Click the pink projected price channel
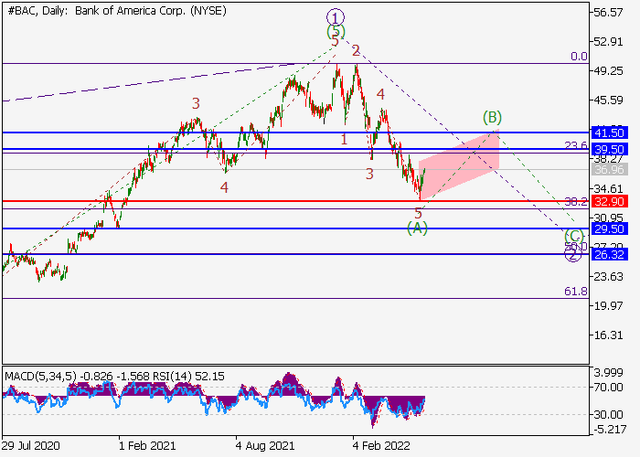This screenshot has width=640, height=457. coord(459,165)
